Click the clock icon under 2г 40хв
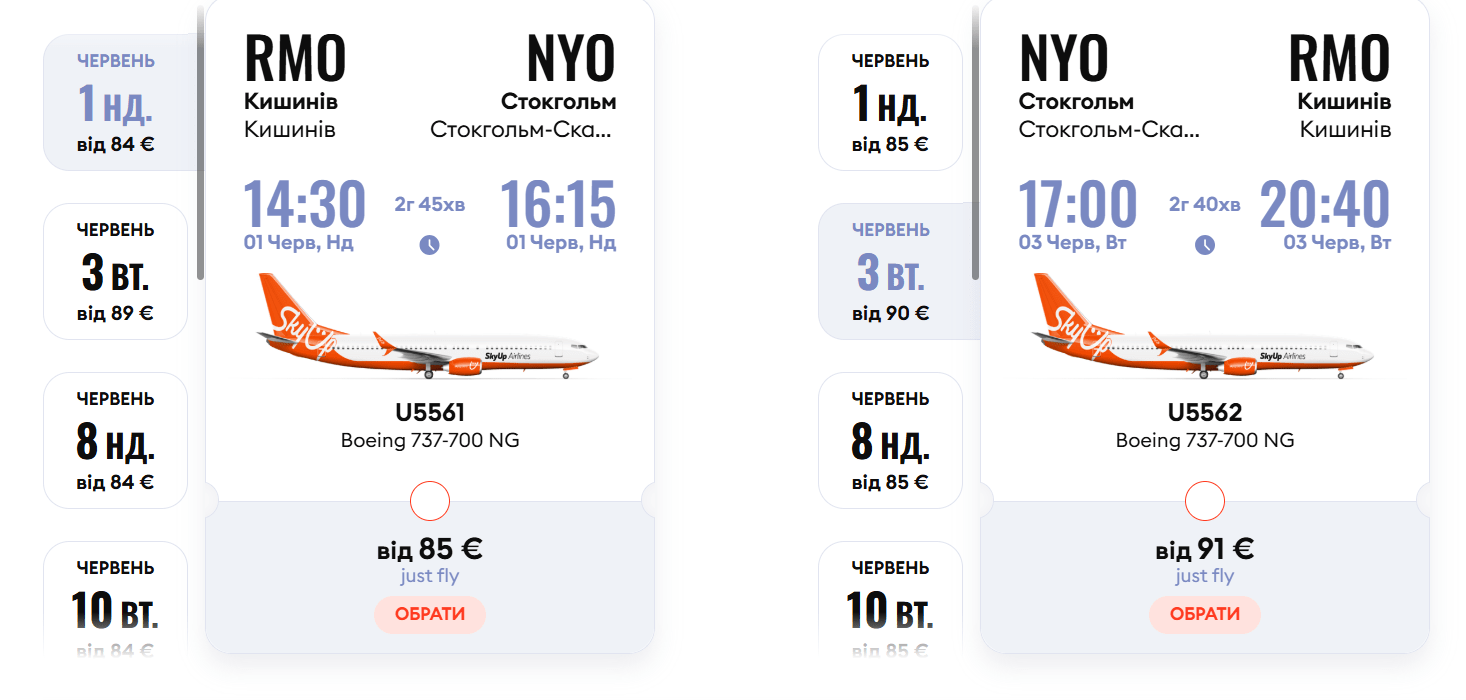The width and height of the screenshot is (1466, 700). coord(1205,245)
